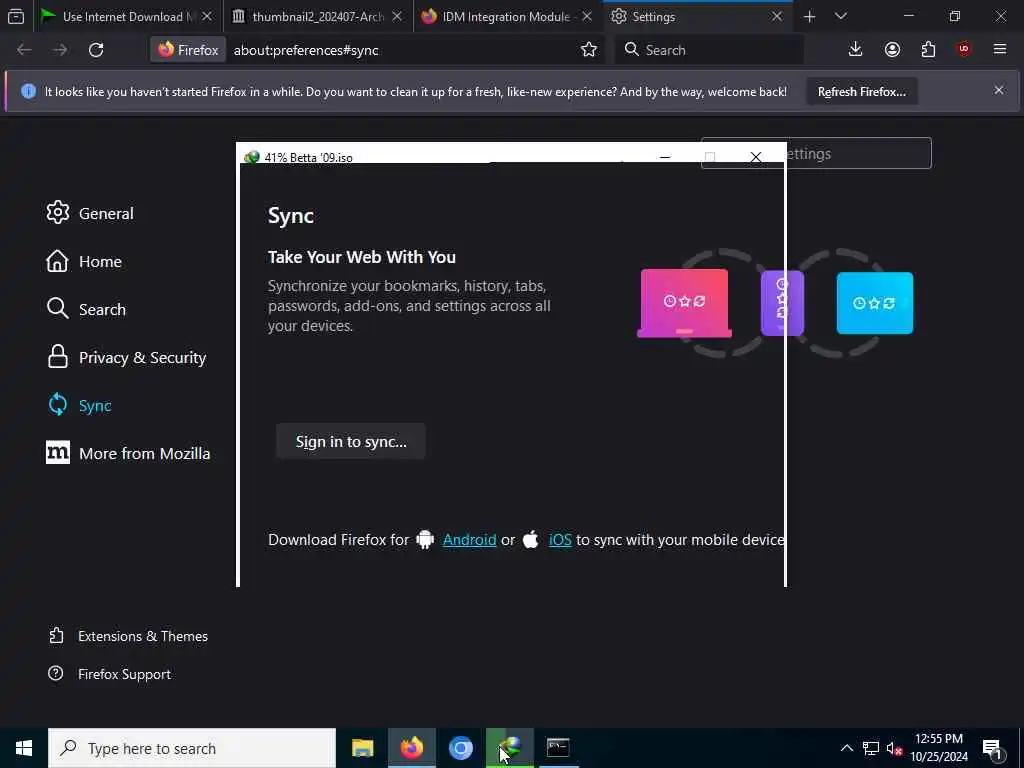Open the Extensions & Themes link
The width and height of the screenshot is (1024, 768).
128,636
